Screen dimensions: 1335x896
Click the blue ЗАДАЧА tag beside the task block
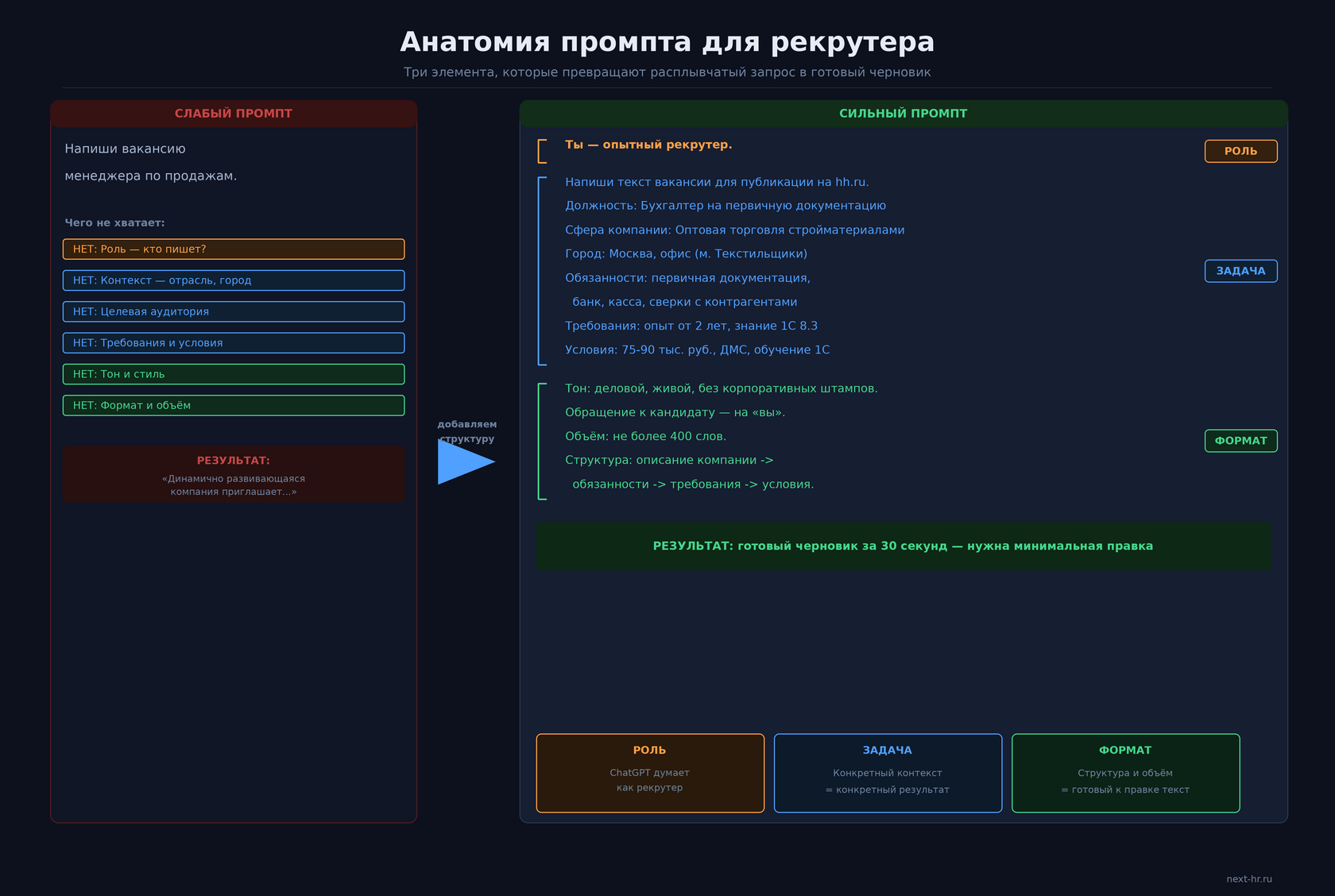pos(1240,271)
